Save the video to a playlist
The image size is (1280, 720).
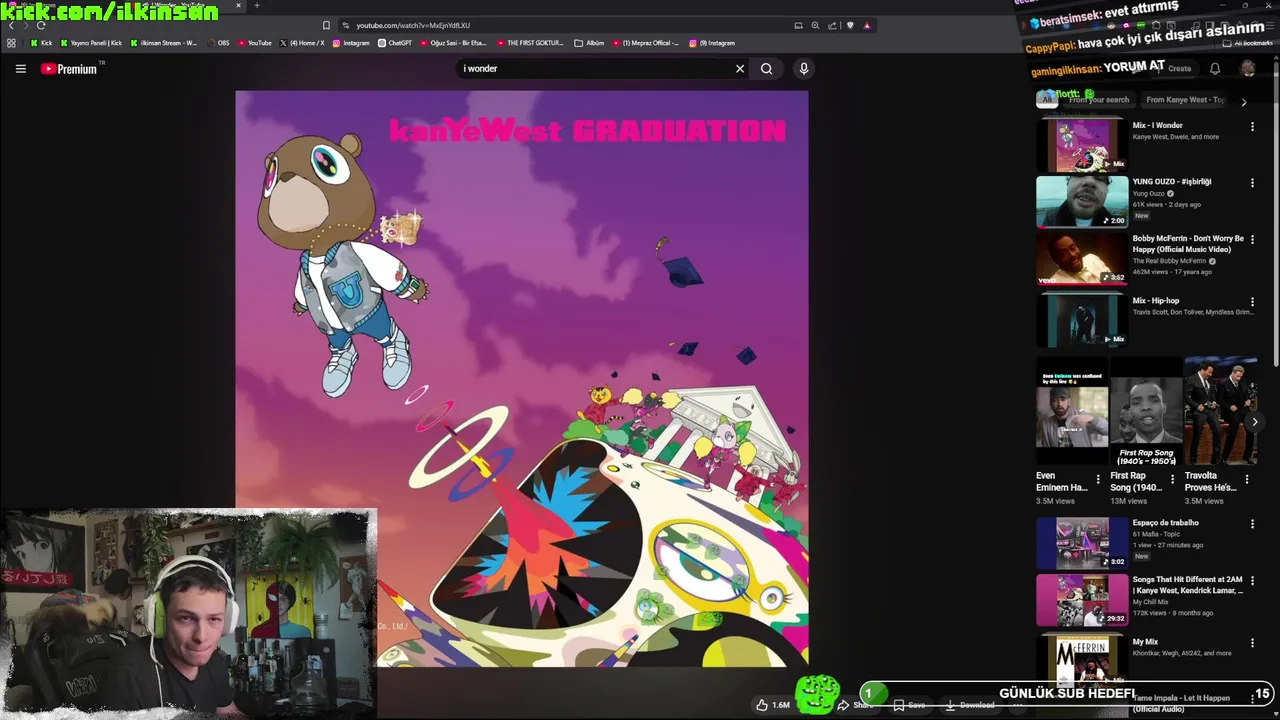(909, 705)
